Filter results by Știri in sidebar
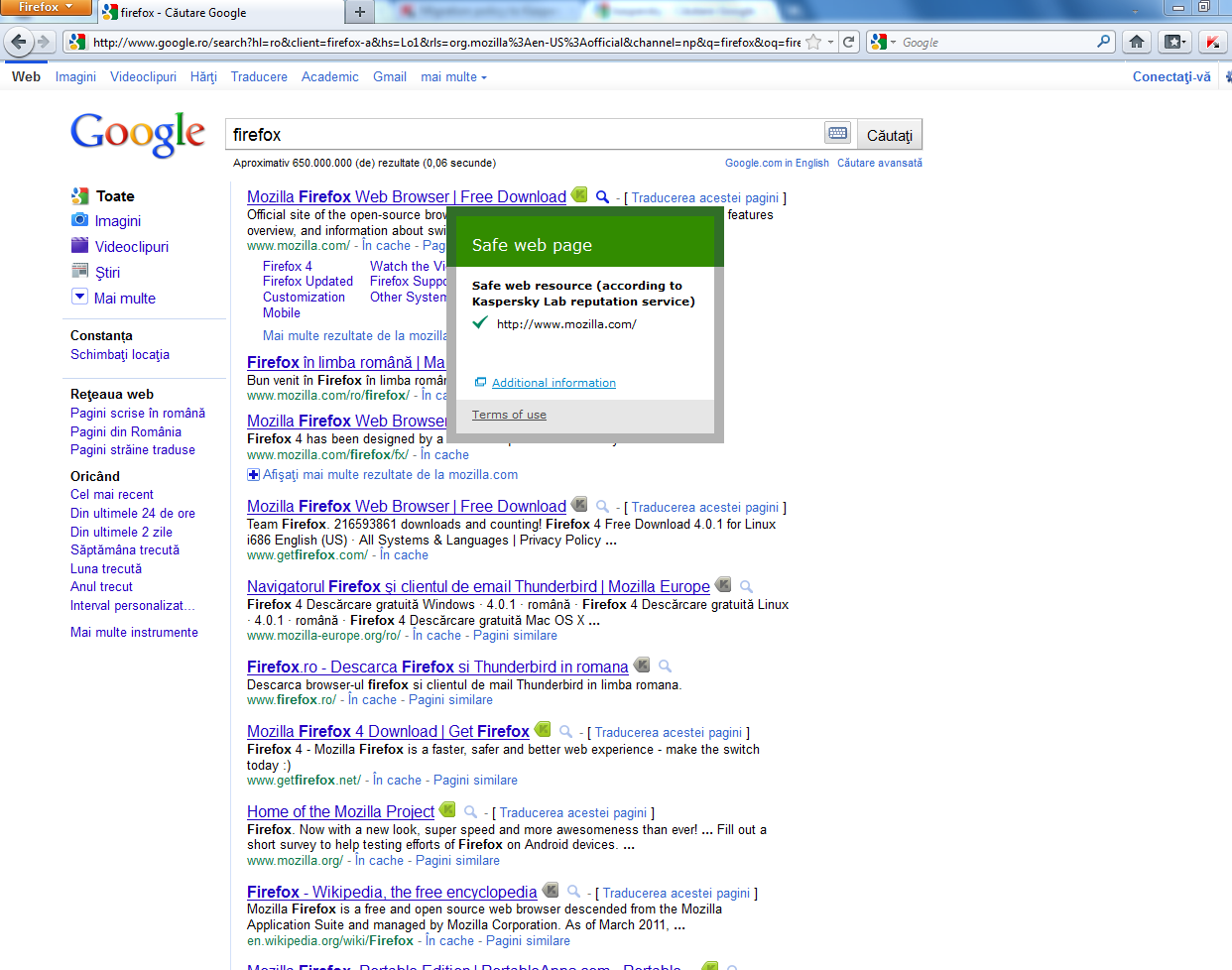 click(x=96, y=272)
